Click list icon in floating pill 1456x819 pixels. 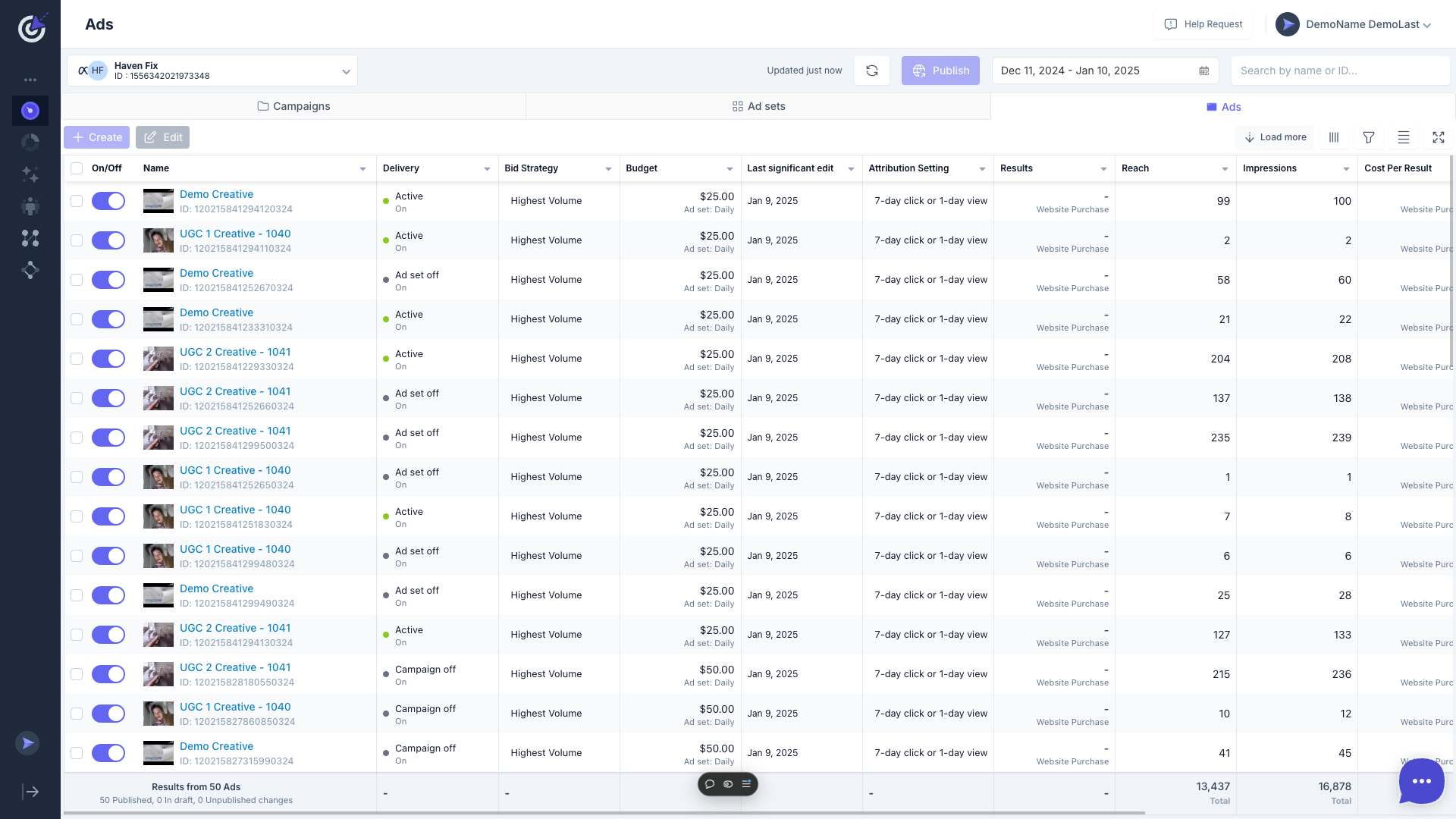pyautogui.click(x=746, y=784)
